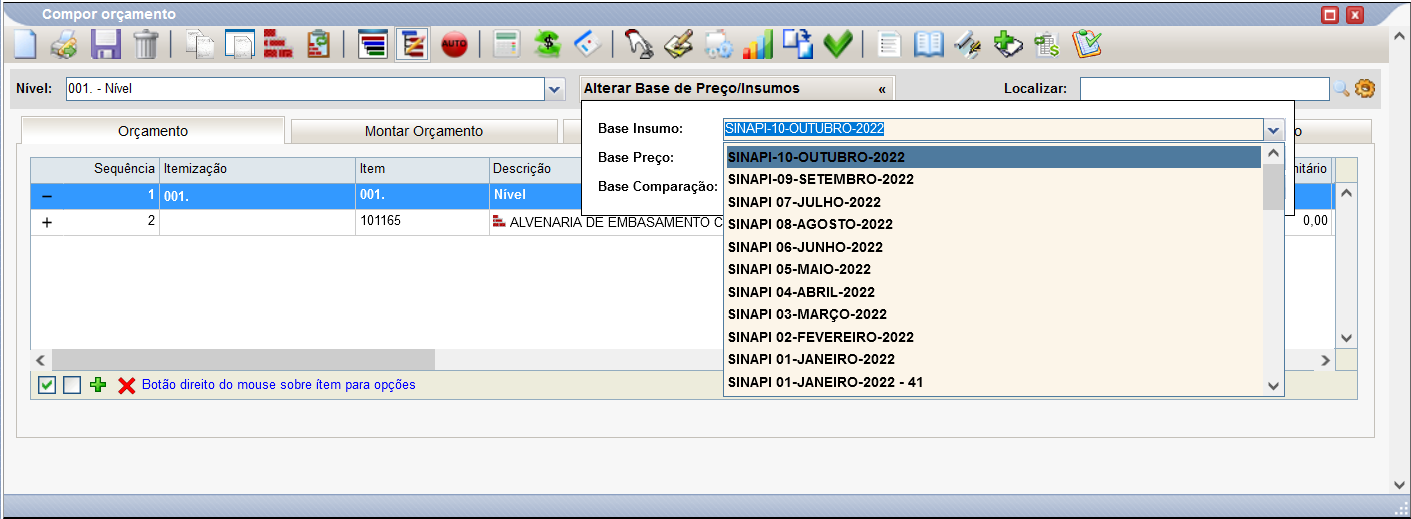Click the blue tag eraser icon

click(588, 44)
